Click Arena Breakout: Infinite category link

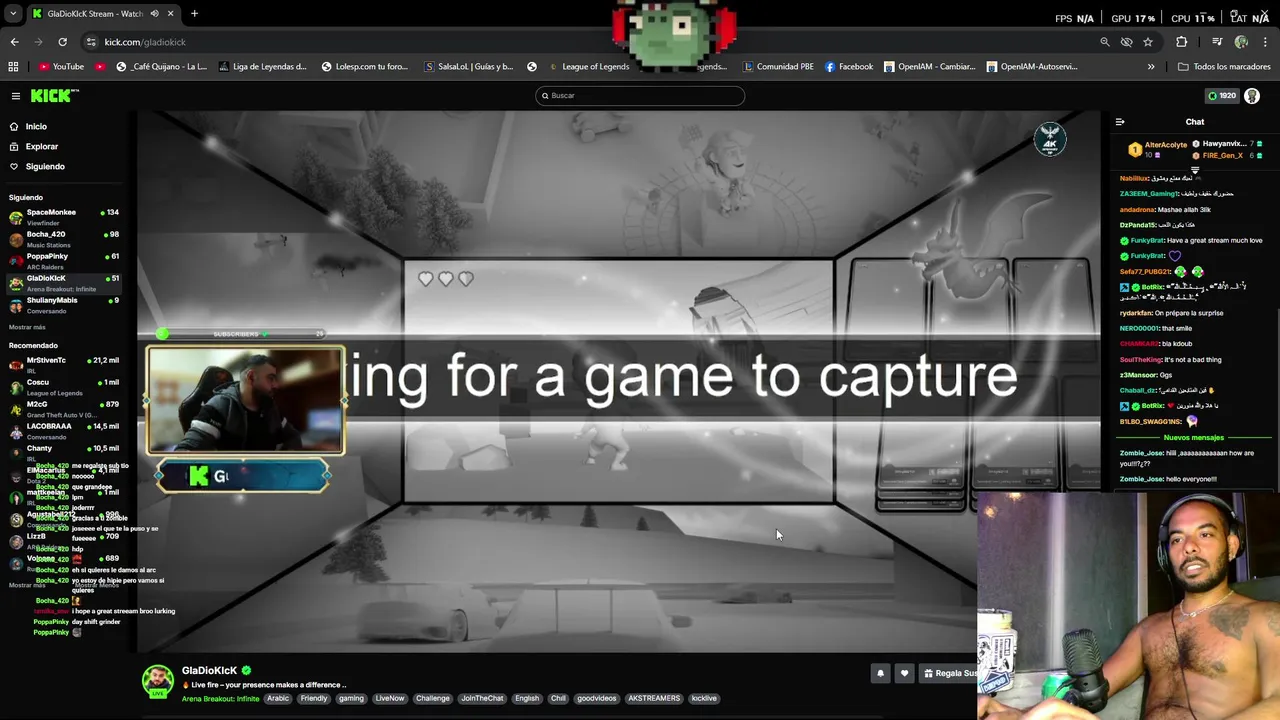coord(220,699)
